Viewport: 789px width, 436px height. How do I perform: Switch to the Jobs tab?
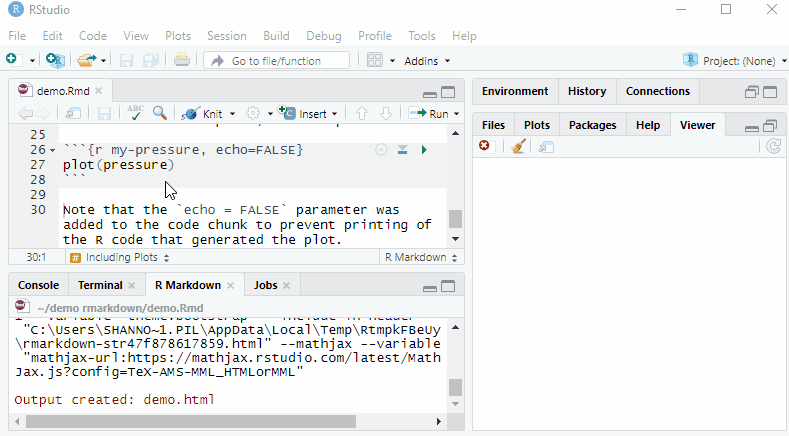266,285
